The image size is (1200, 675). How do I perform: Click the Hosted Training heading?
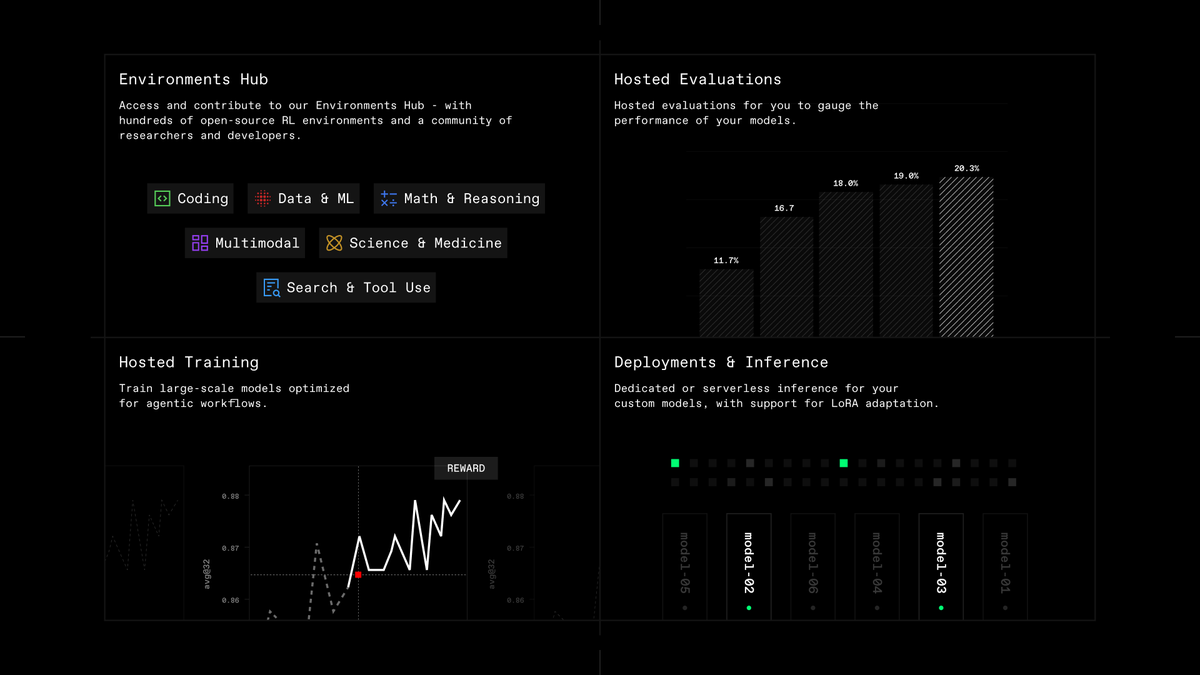tap(189, 362)
